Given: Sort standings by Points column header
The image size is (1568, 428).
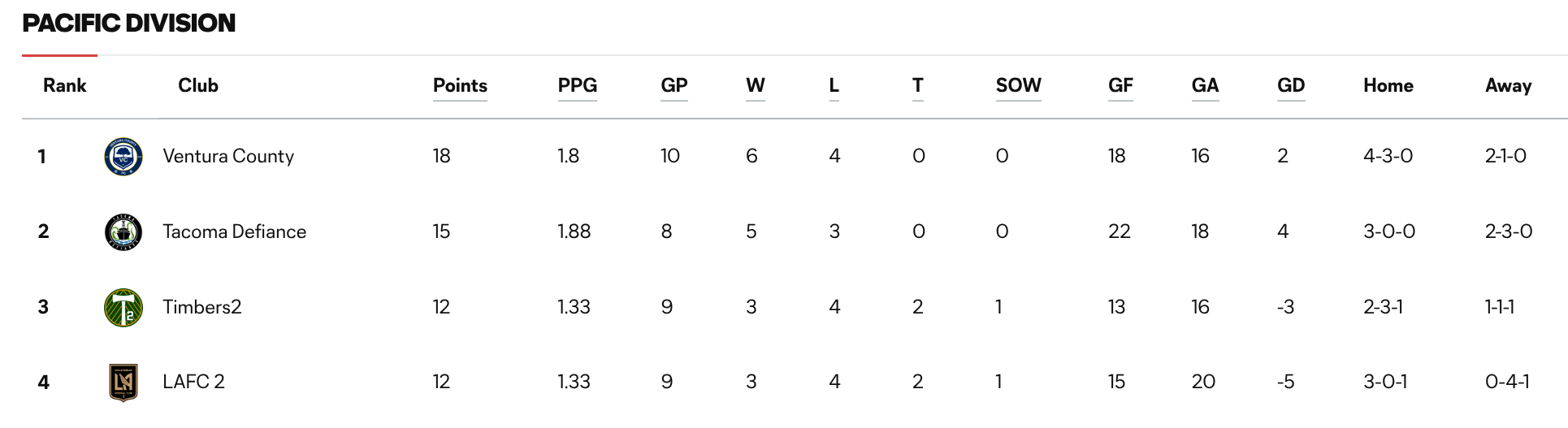Looking at the screenshot, I should (460, 85).
